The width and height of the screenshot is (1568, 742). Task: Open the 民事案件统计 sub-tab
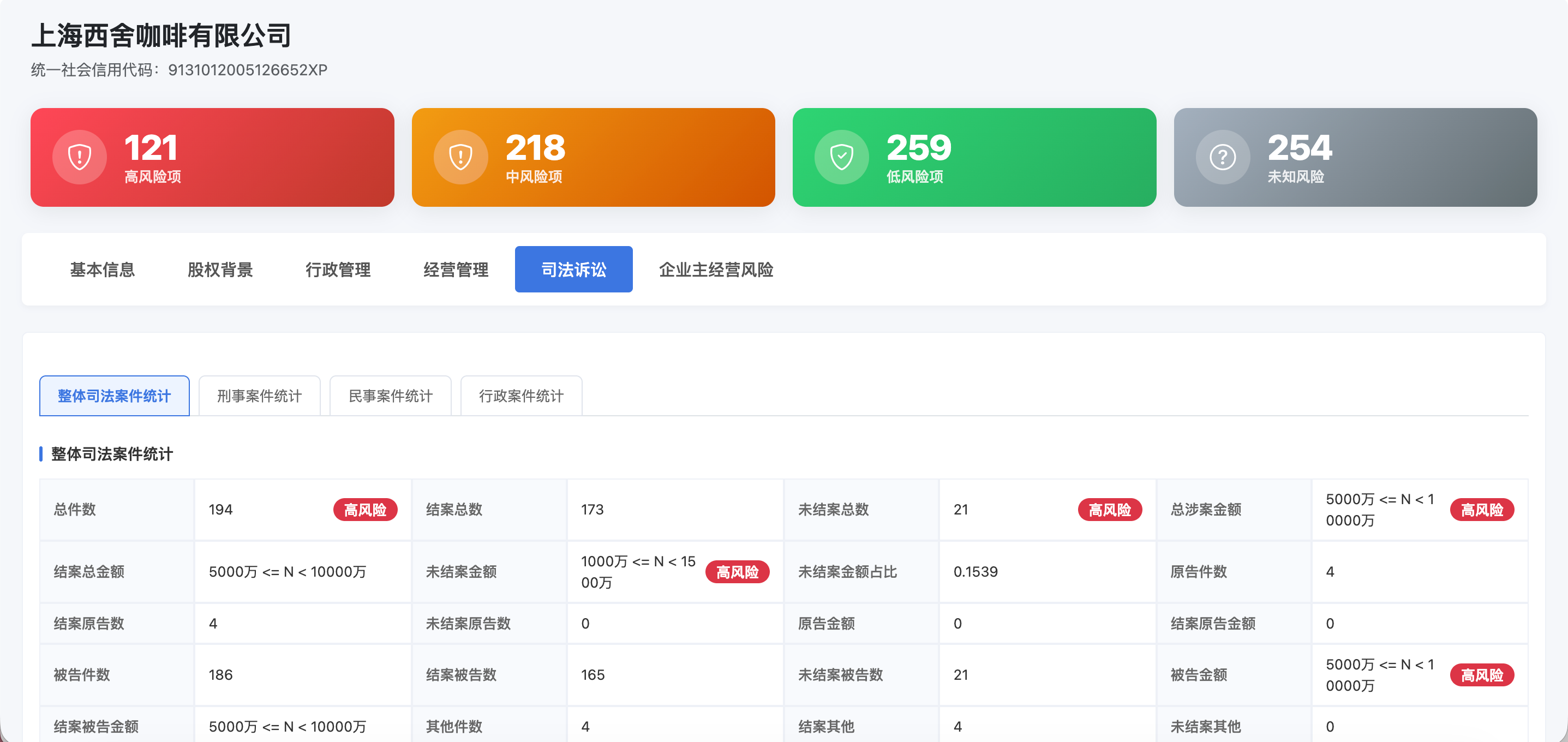pos(390,396)
